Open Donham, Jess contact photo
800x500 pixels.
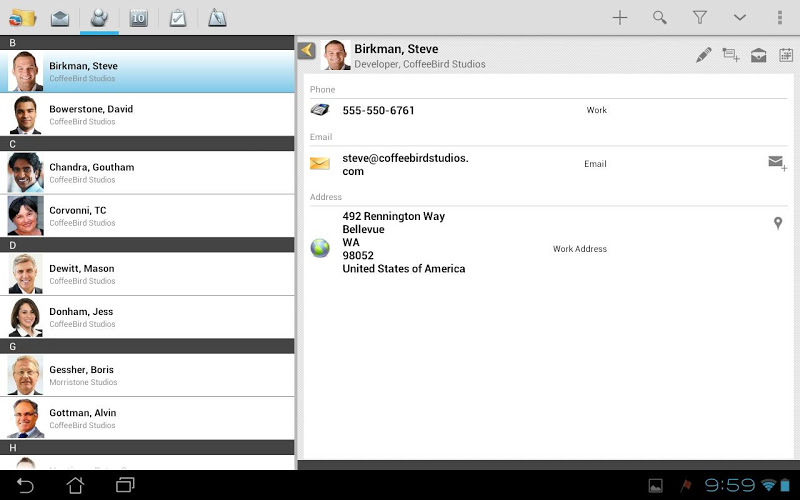point(25,317)
